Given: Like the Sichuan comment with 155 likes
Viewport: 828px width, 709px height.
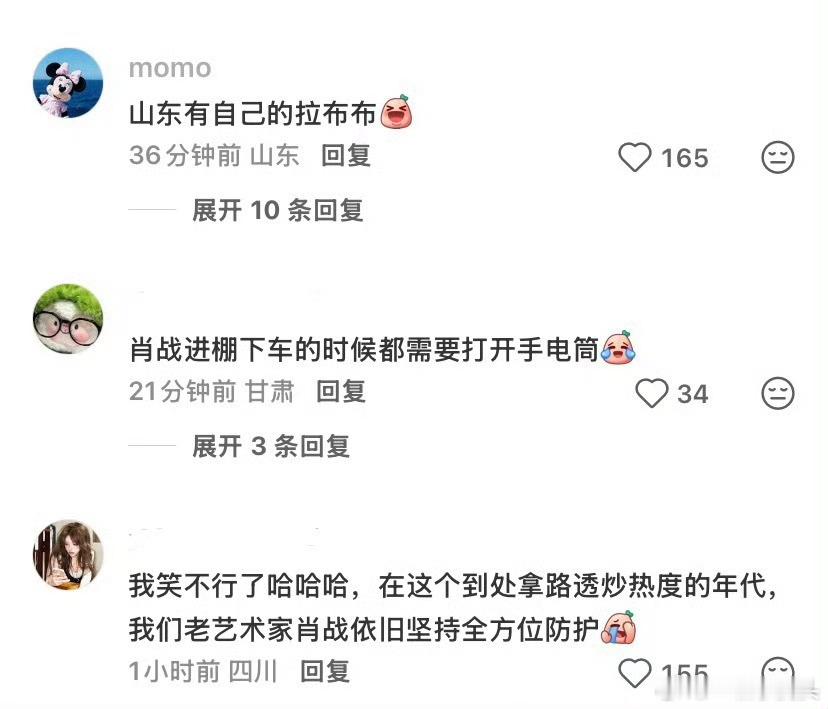Looking at the screenshot, I should [634, 673].
